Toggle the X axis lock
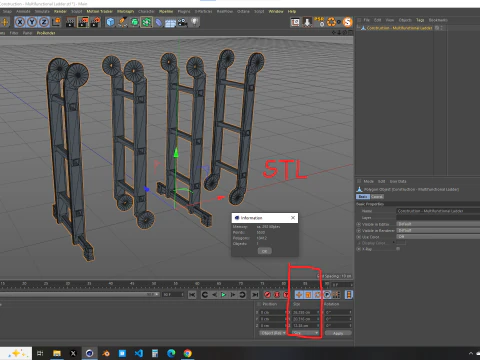Image resolution: width=480 pixels, height=360 pixels. tap(20, 22)
